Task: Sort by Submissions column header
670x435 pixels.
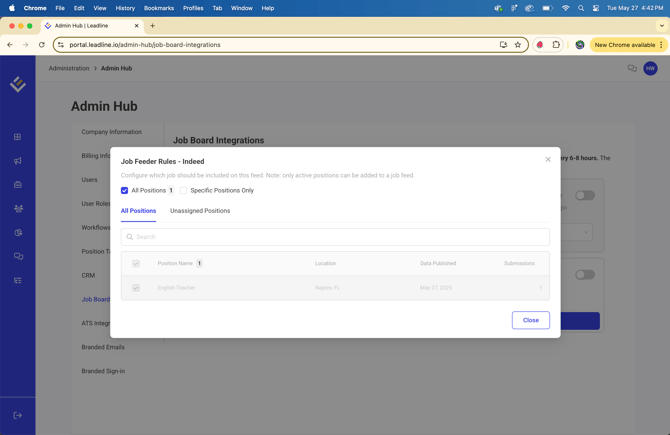Action: point(519,263)
